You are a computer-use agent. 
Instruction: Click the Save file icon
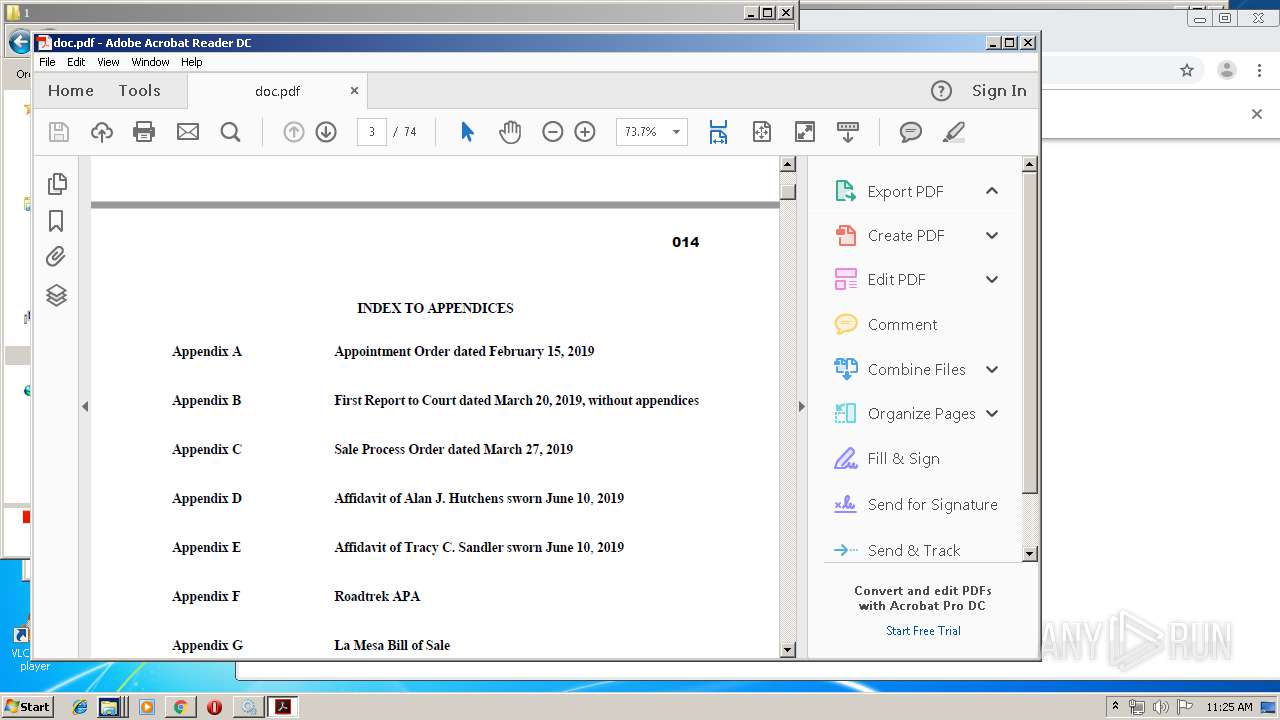click(x=59, y=132)
